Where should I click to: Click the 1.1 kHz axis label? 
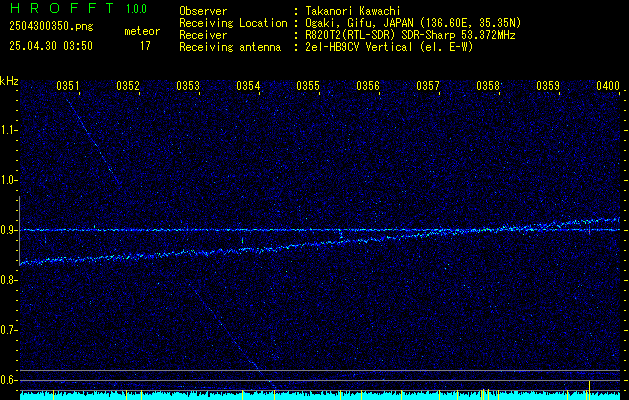[8, 130]
